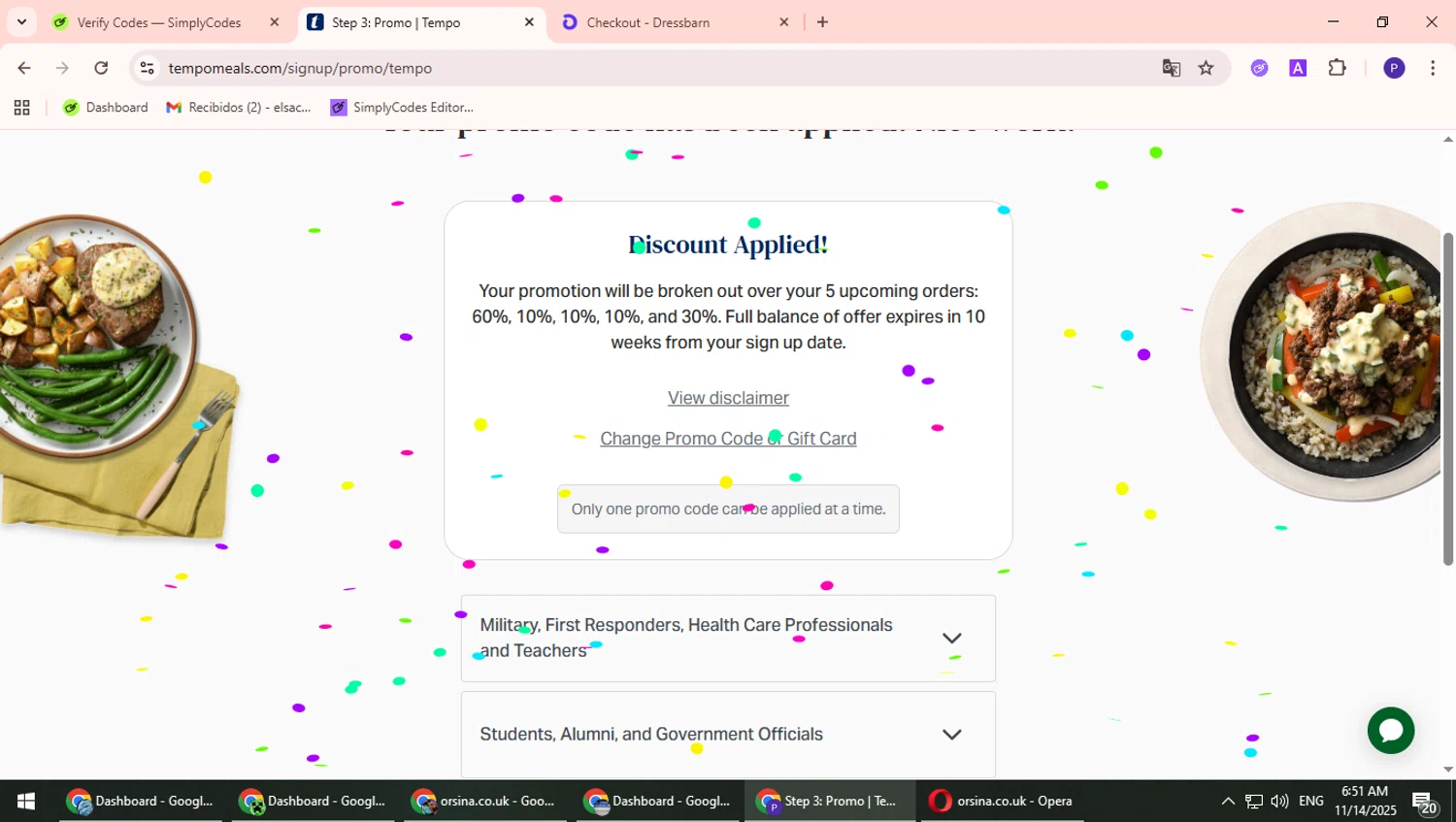Go back to previous page
1456x822 pixels.
24,68
